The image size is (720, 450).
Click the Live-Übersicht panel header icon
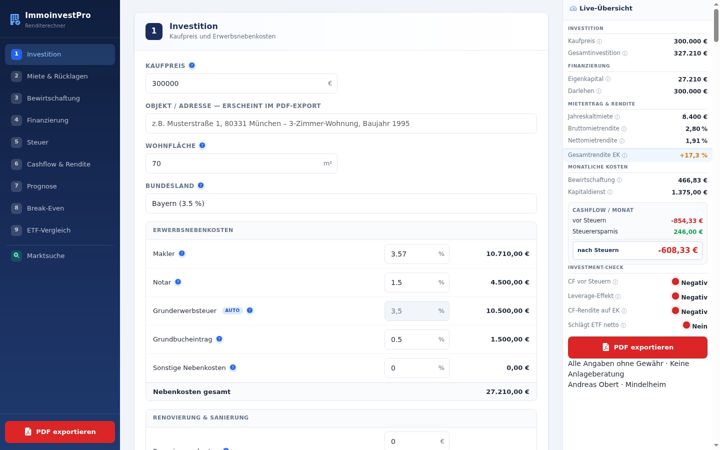pos(573,8)
